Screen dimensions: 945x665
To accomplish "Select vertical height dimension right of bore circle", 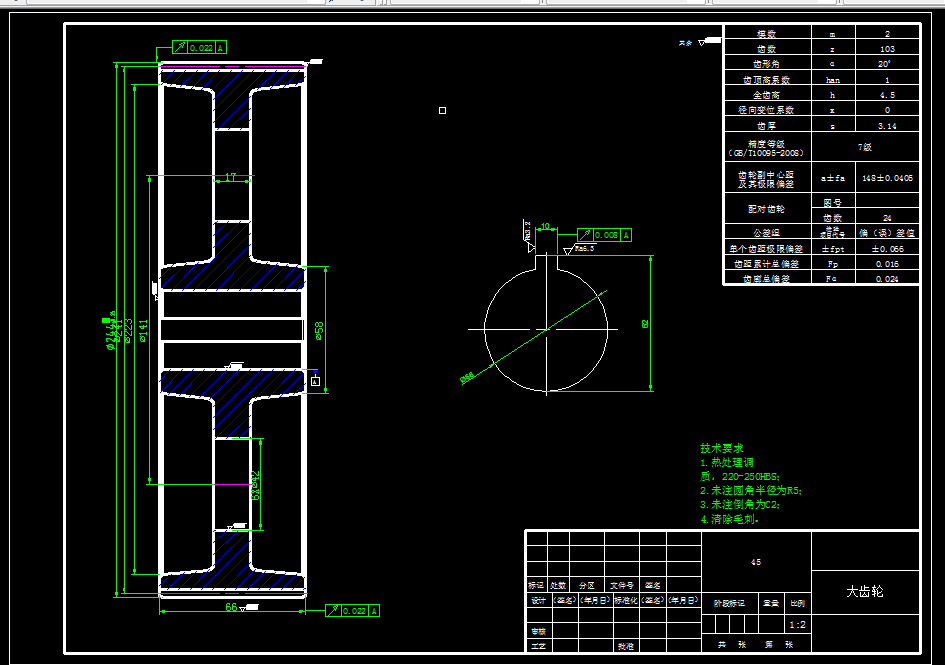I will pos(645,324).
